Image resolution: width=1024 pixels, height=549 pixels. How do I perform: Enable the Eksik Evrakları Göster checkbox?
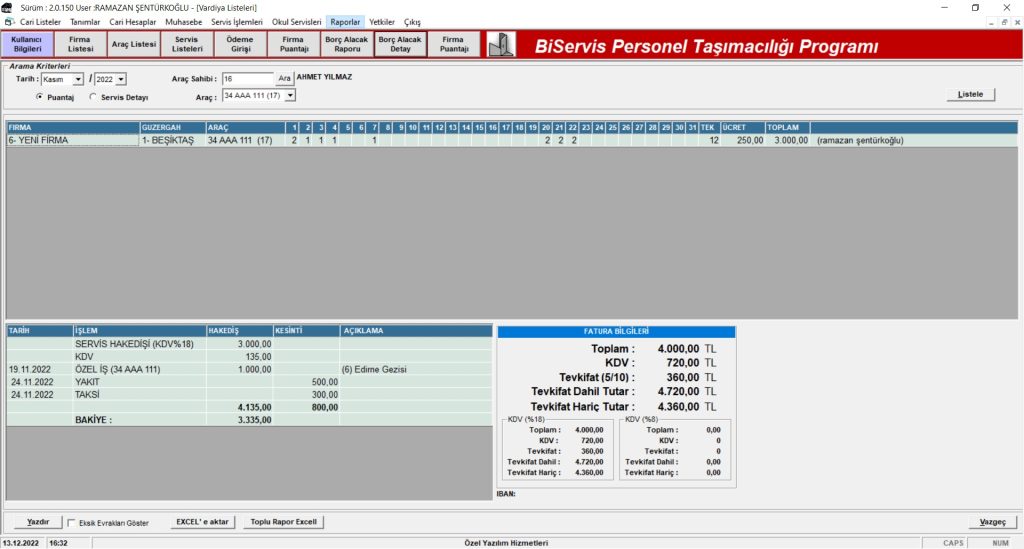(x=72, y=522)
